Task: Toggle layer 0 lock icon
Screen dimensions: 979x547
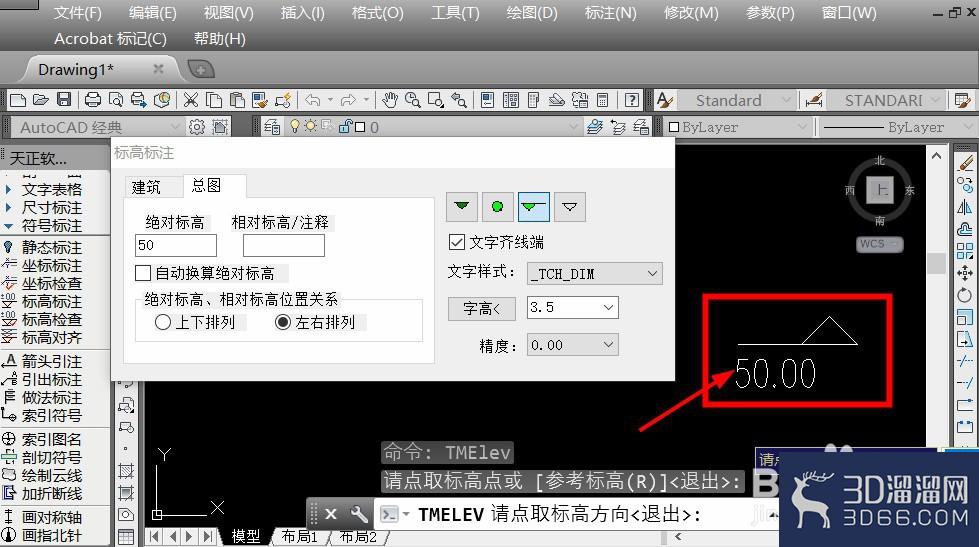Action: (344, 127)
